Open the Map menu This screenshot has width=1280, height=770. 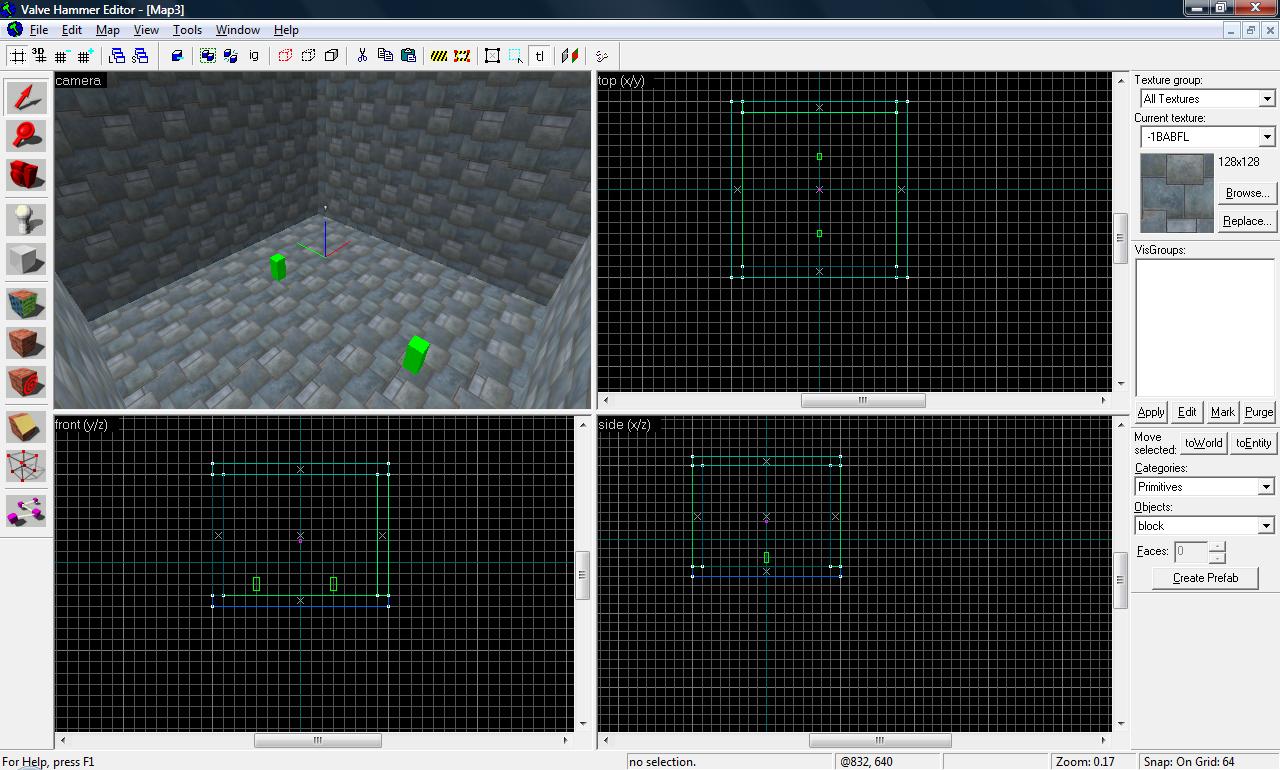pos(107,30)
